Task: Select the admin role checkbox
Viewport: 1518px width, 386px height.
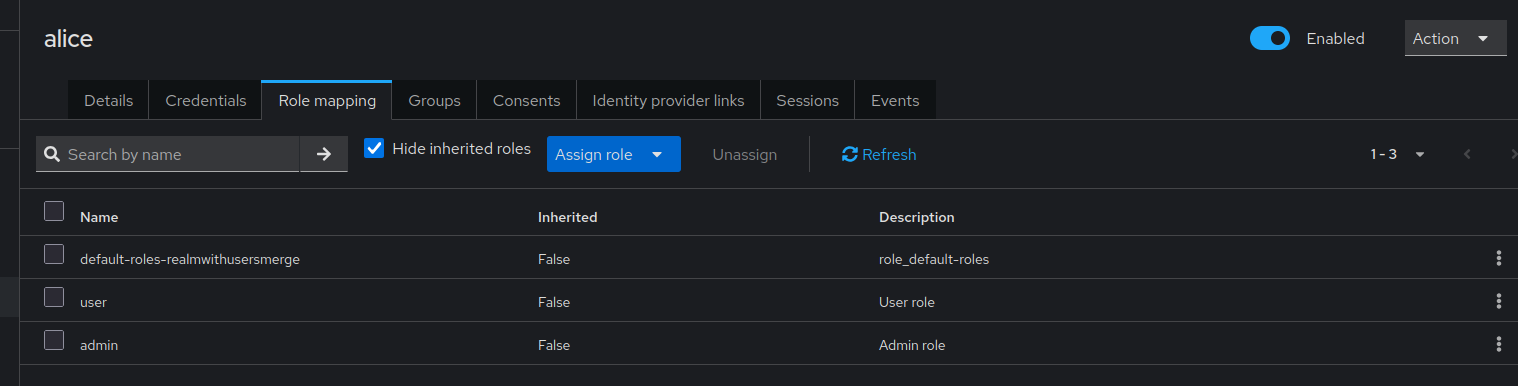Action: (54, 340)
